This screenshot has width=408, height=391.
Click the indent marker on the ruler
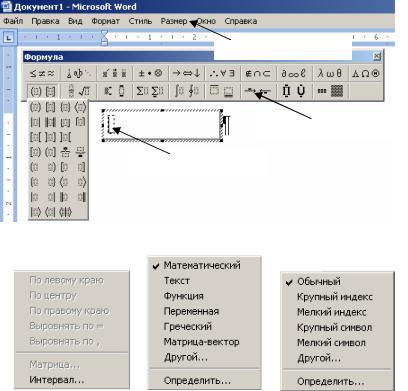pyautogui.click(x=104, y=38)
